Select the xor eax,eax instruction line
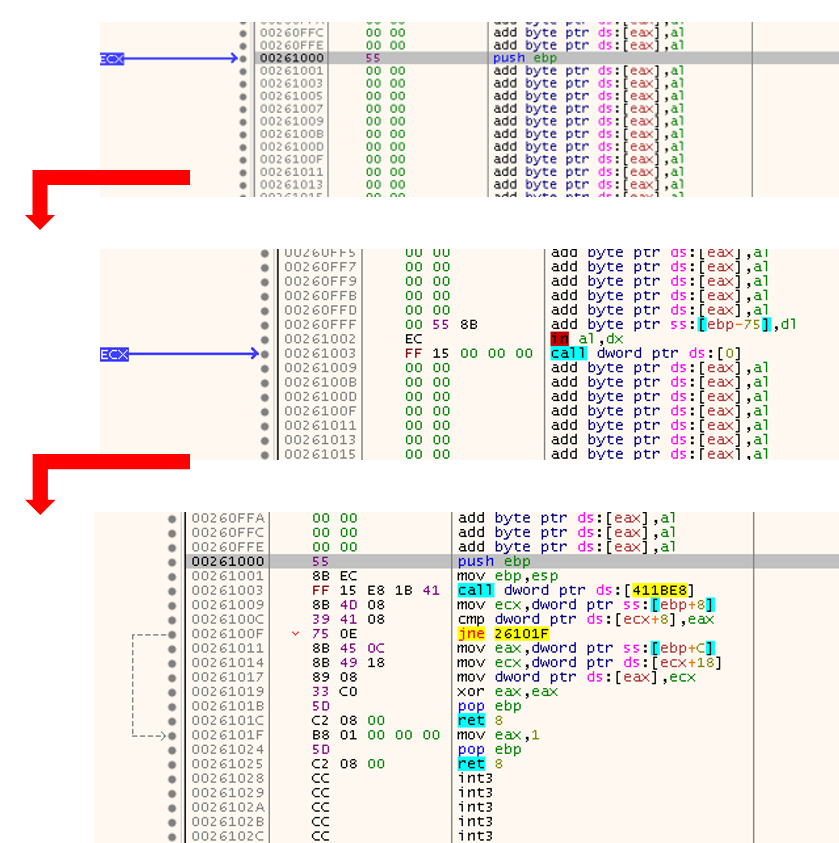Screen dimensions: 839x843 (507, 691)
